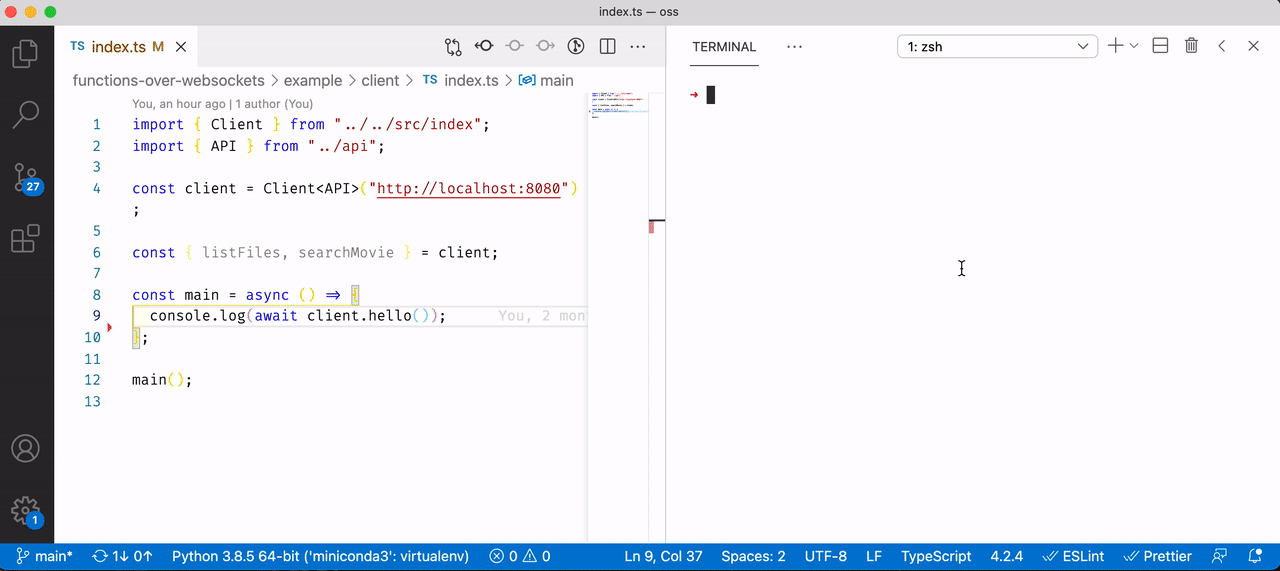1280x571 pixels.
Task: Split the terminal pane
Action: [x=1161, y=46]
